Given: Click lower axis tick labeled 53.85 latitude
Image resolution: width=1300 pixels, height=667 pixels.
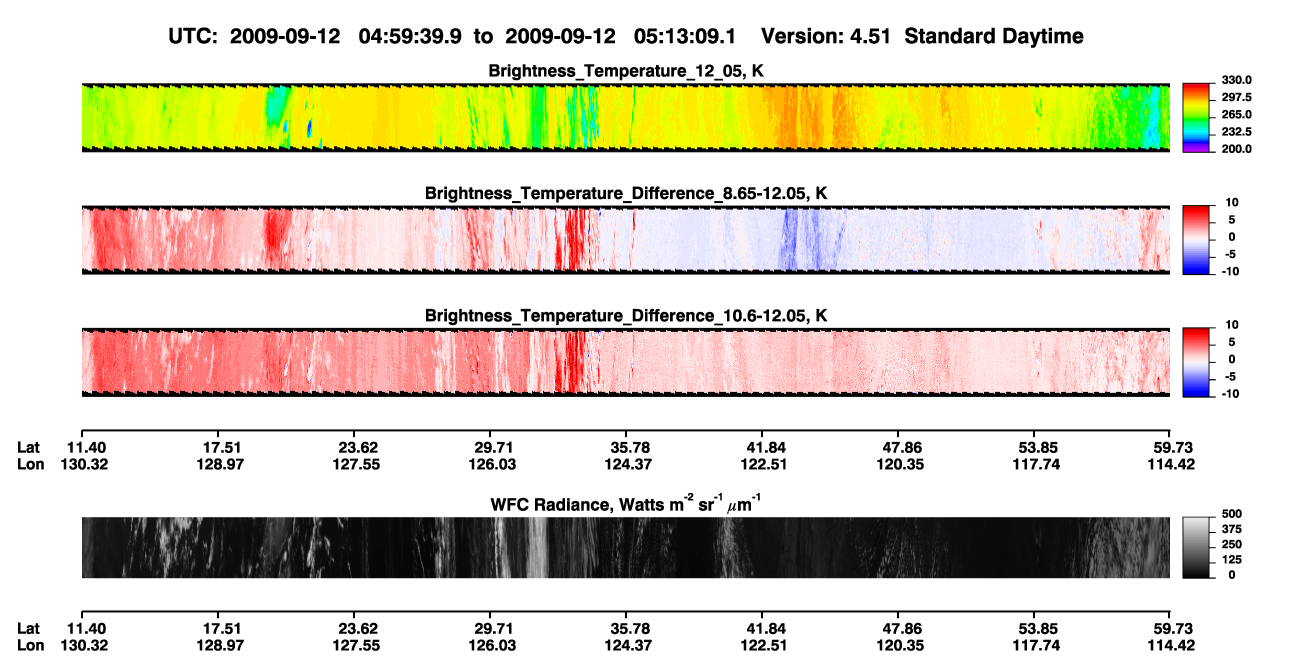Looking at the screenshot, I should pos(1034,629).
